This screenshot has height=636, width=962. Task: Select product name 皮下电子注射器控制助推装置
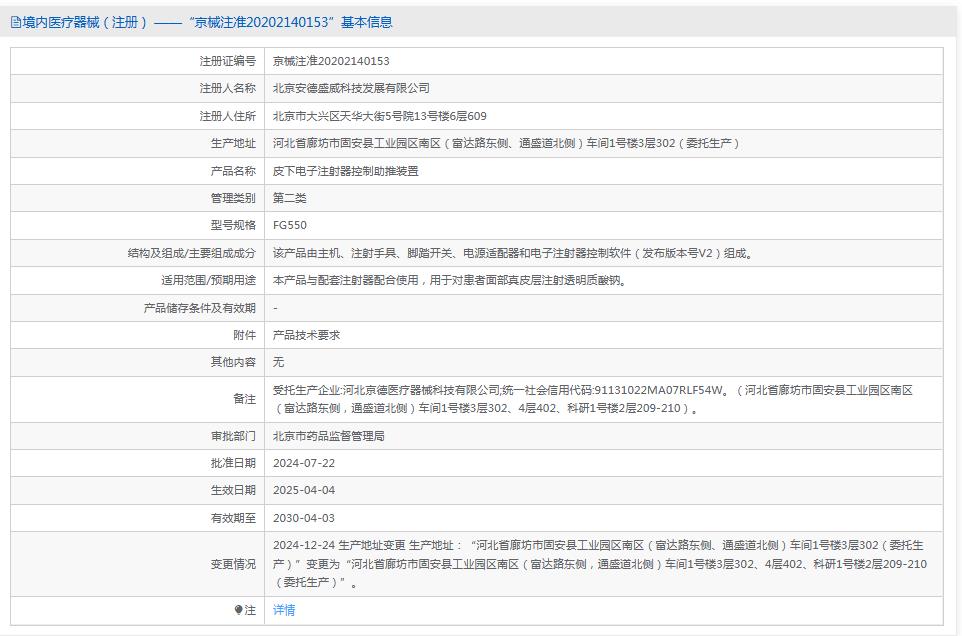point(345,170)
